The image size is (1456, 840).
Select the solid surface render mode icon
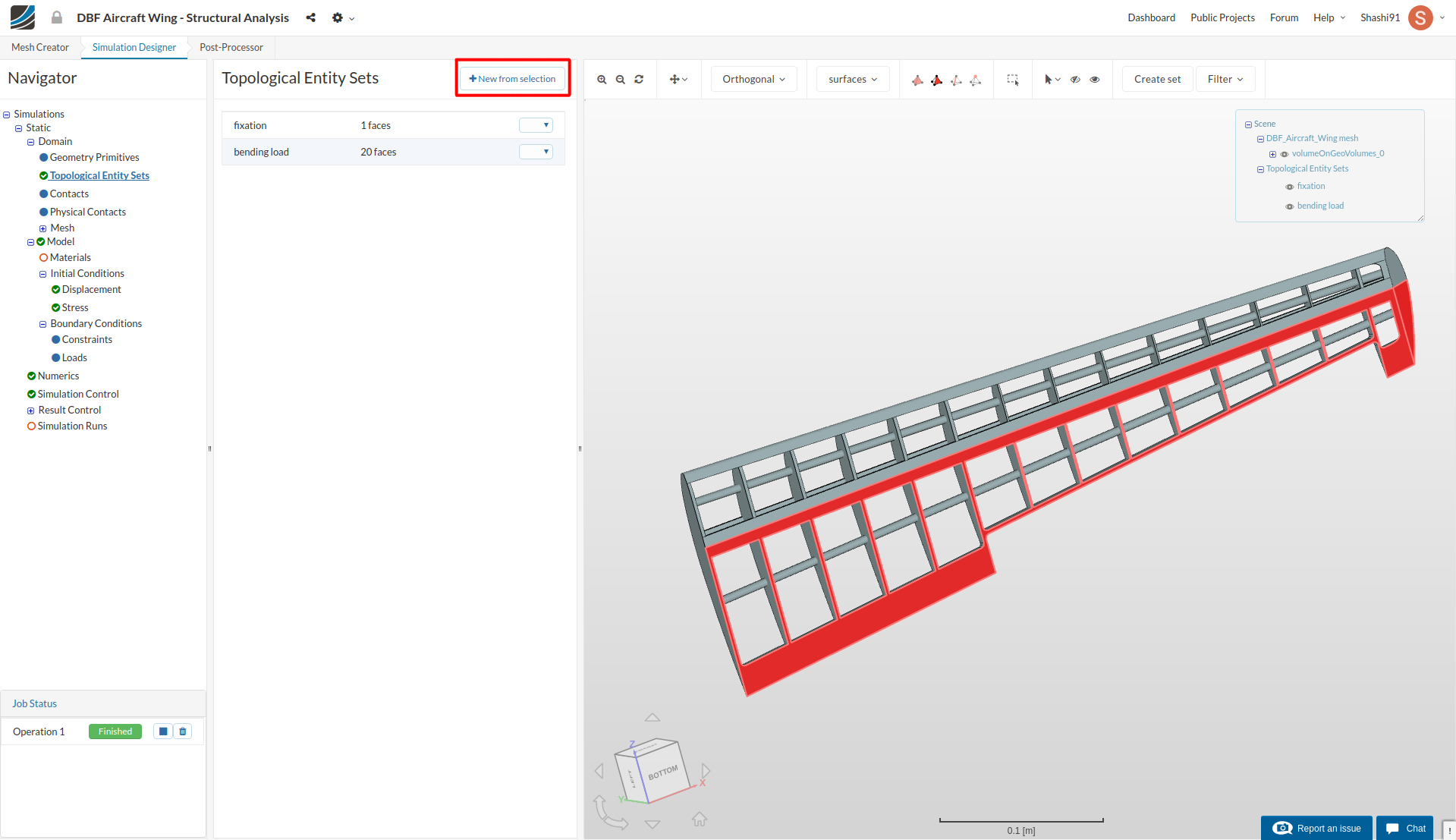(917, 80)
